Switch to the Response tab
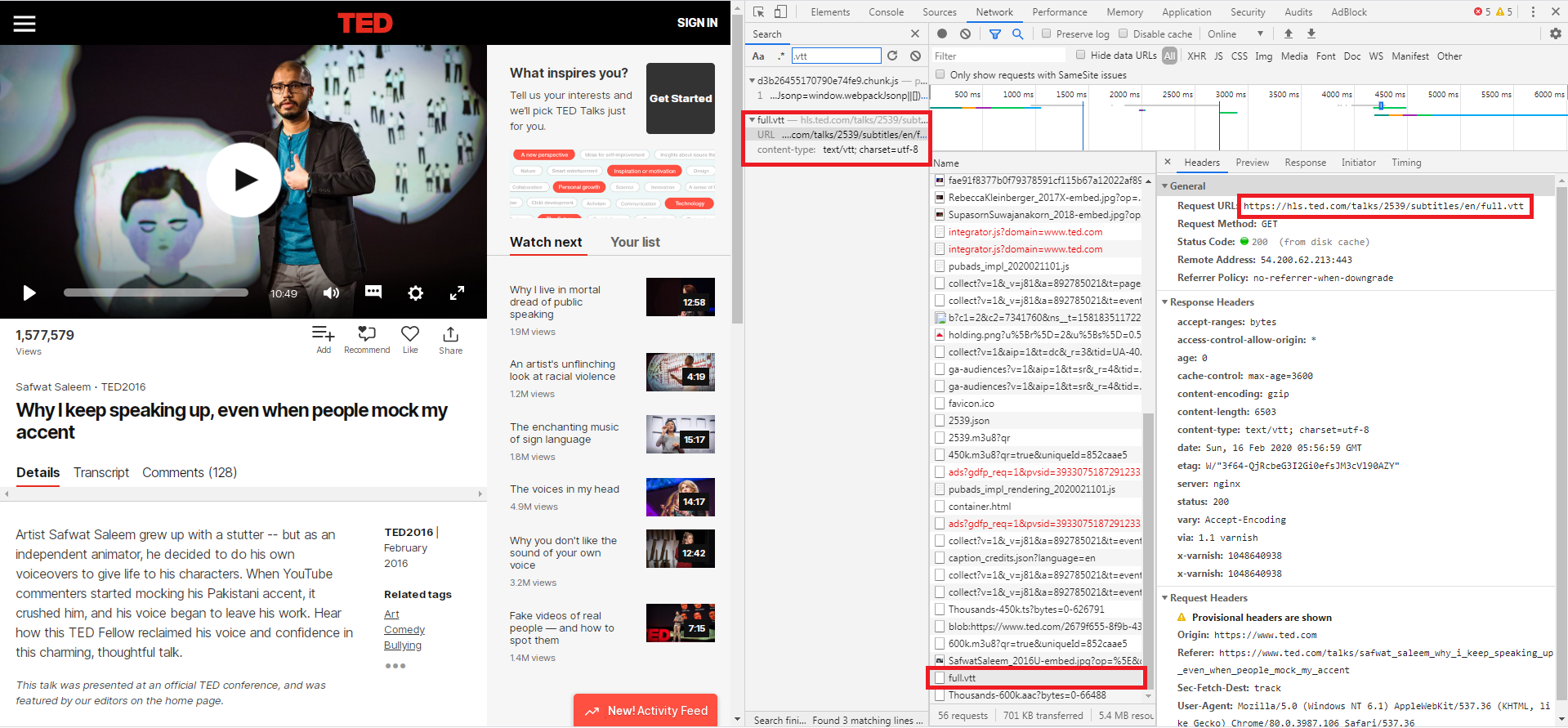 click(1305, 162)
